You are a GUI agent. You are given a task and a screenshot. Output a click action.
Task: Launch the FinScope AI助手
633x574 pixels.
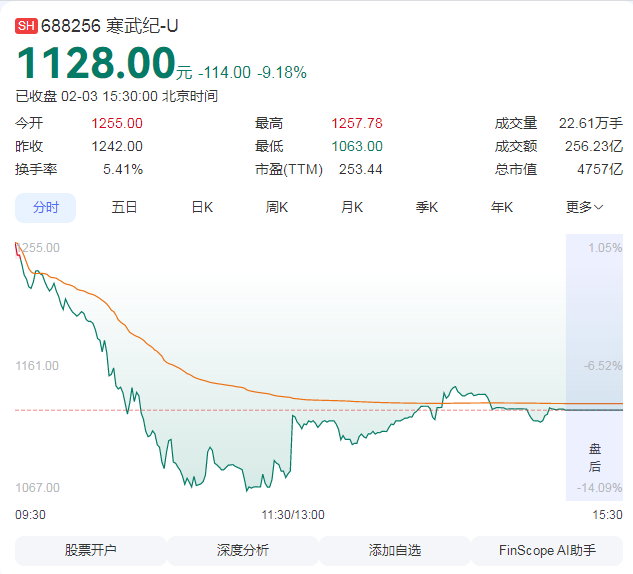point(547,550)
